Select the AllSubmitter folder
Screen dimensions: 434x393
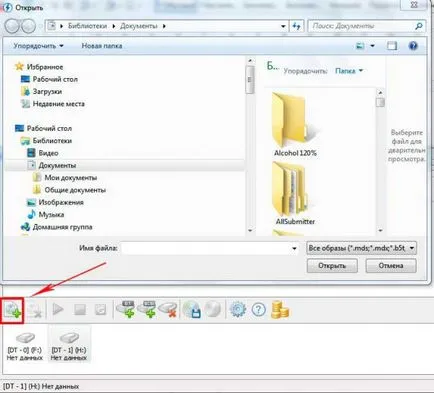click(x=295, y=193)
